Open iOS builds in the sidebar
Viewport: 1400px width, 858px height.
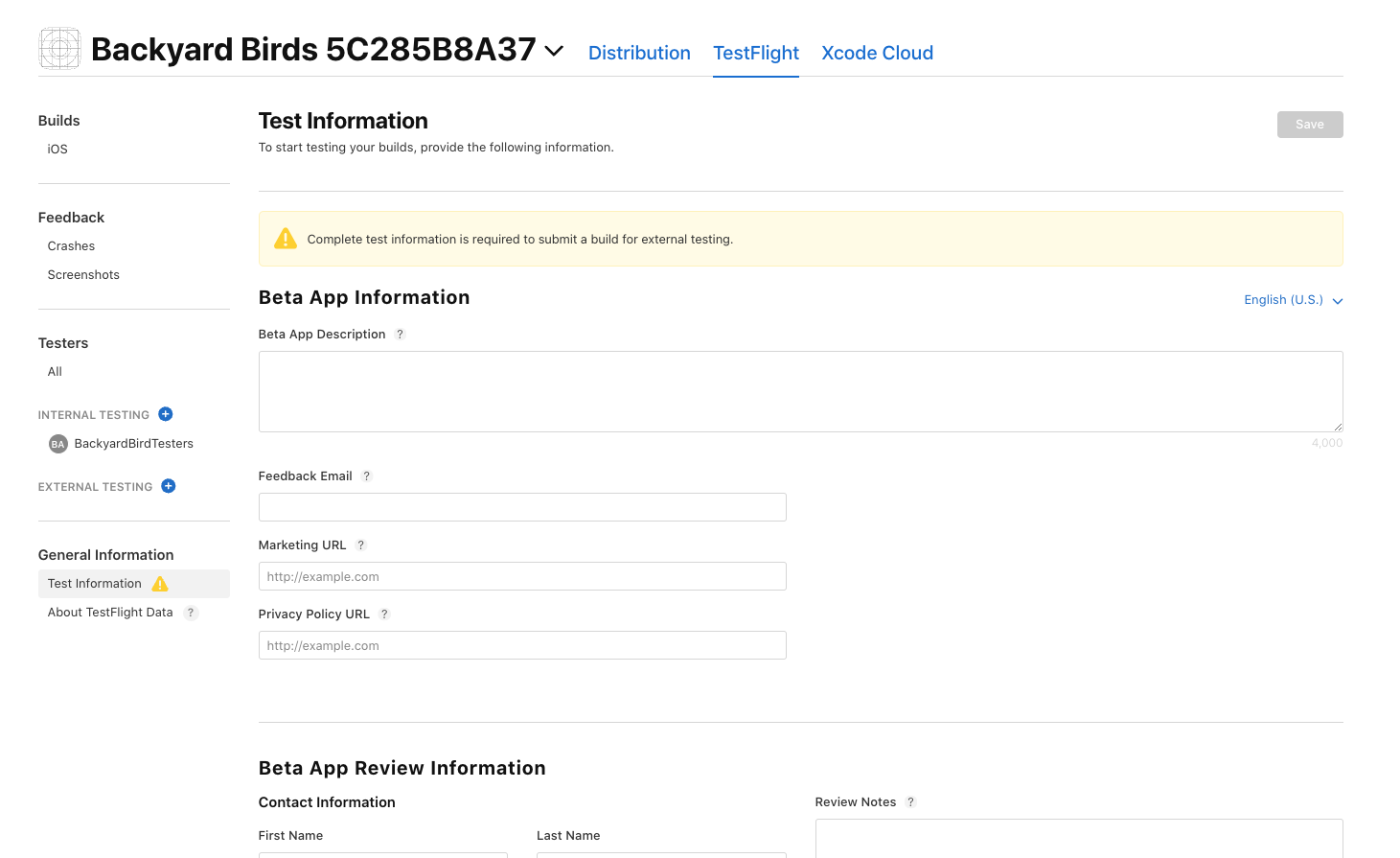57,150
